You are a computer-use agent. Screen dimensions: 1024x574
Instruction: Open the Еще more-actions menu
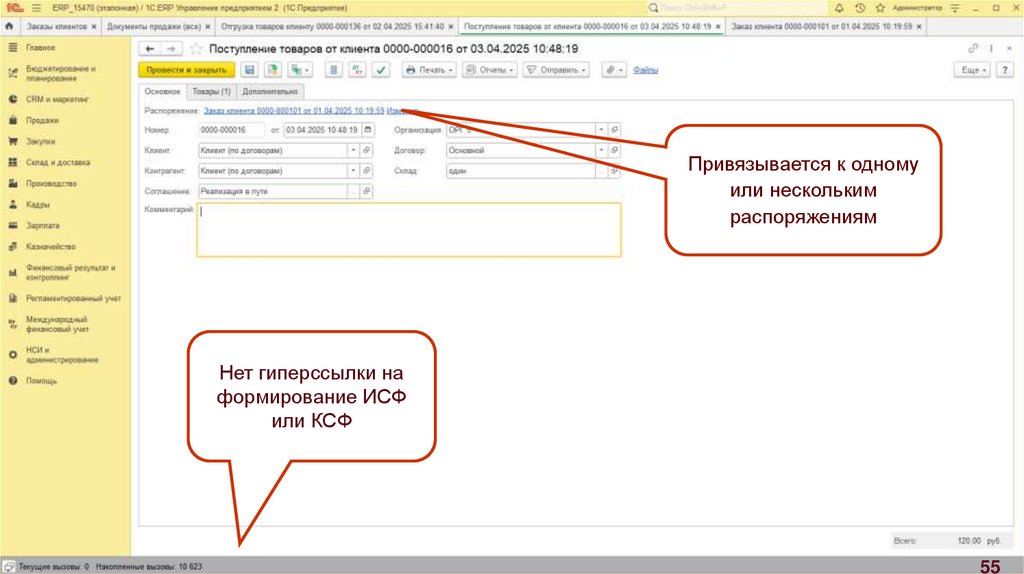[x=973, y=70]
